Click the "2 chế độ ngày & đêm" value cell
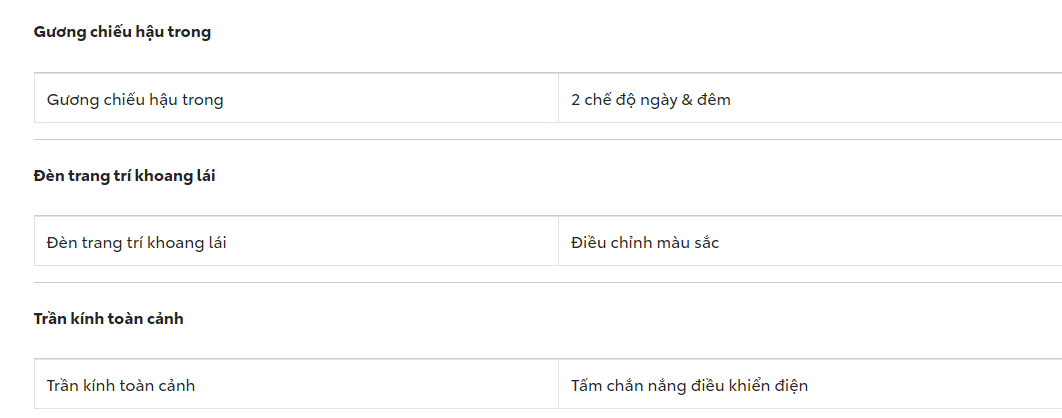 (651, 100)
